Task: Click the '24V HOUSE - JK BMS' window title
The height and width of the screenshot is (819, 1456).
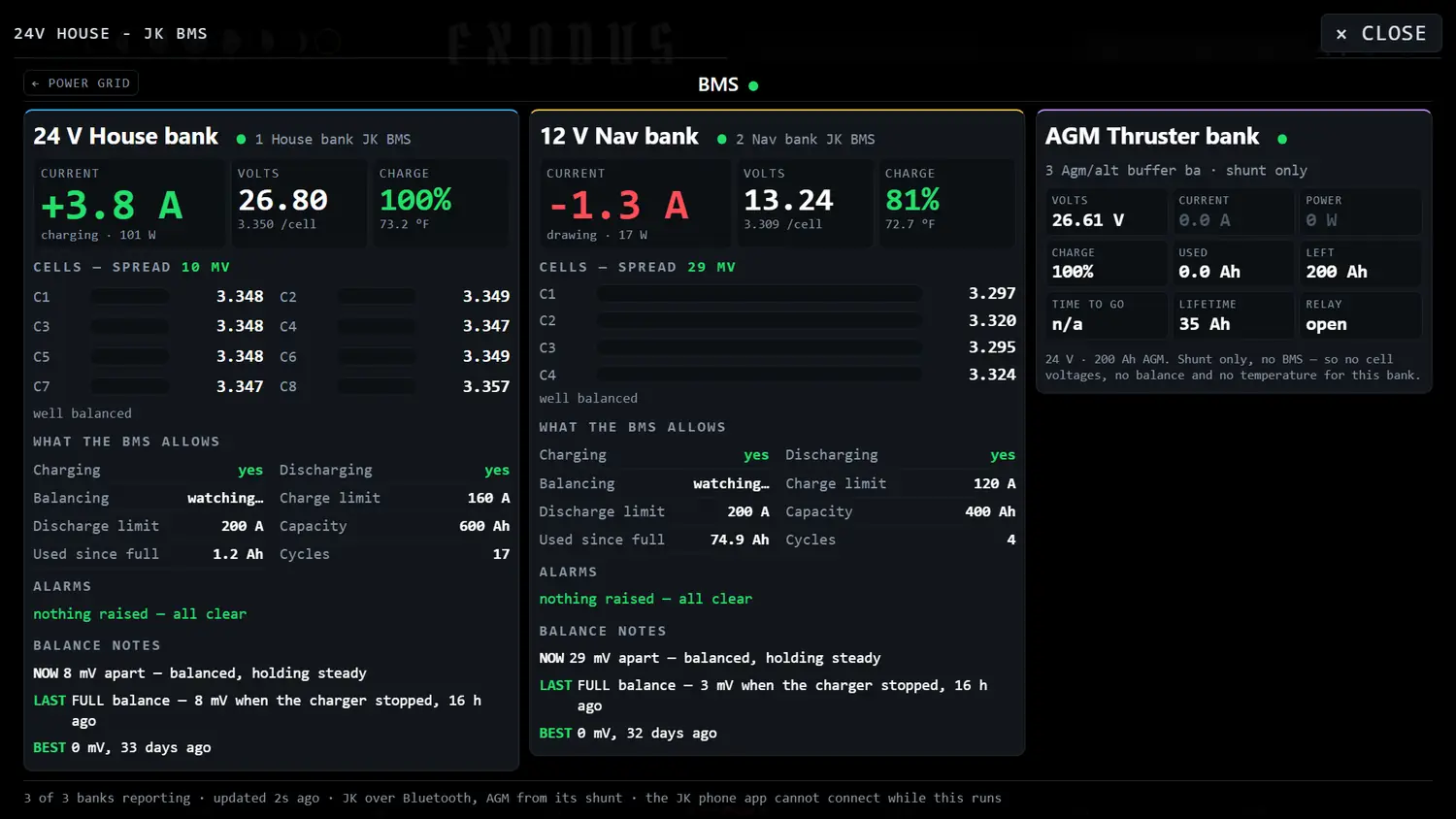Action: coord(111,33)
